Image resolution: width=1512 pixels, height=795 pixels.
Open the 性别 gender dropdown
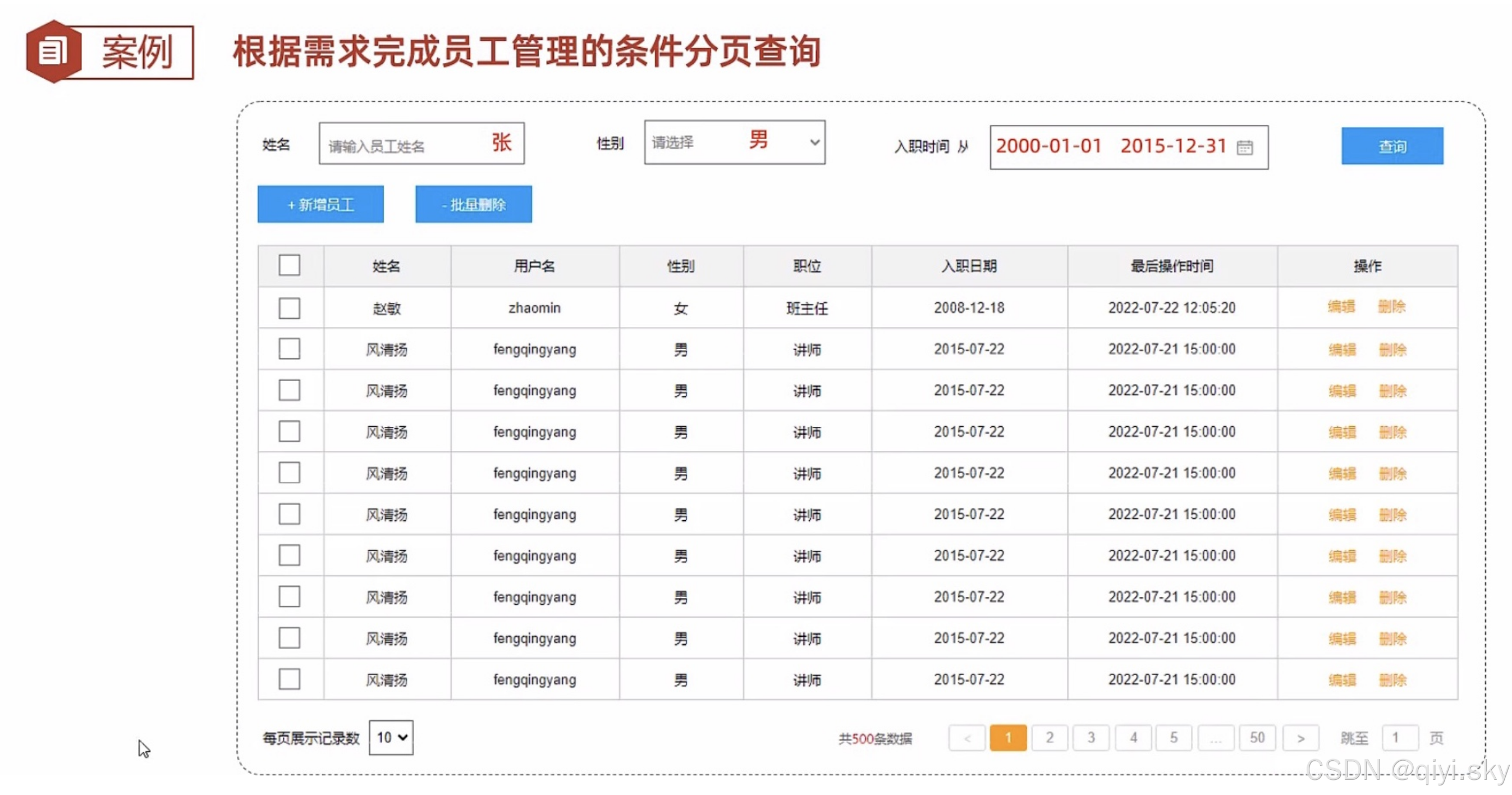coord(734,143)
